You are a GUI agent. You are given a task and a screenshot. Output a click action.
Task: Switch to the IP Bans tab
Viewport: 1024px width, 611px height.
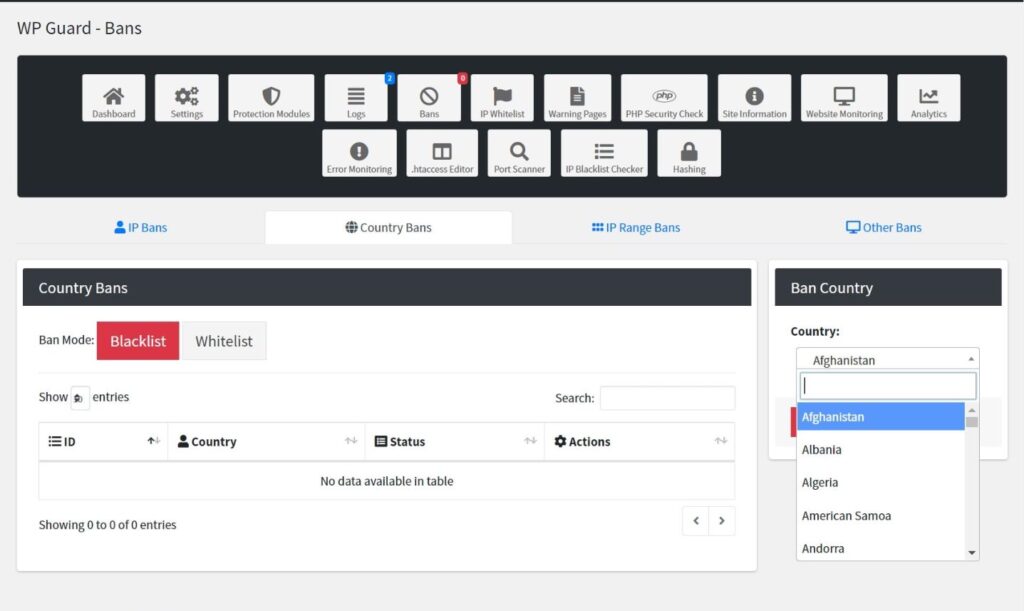click(x=141, y=227)
